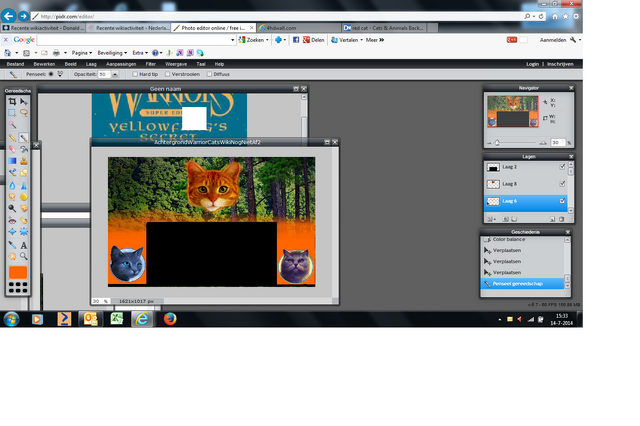Toggle visibility of Laag 8
The width and height of the screenshot is (640, 426).
coord(562,184)
